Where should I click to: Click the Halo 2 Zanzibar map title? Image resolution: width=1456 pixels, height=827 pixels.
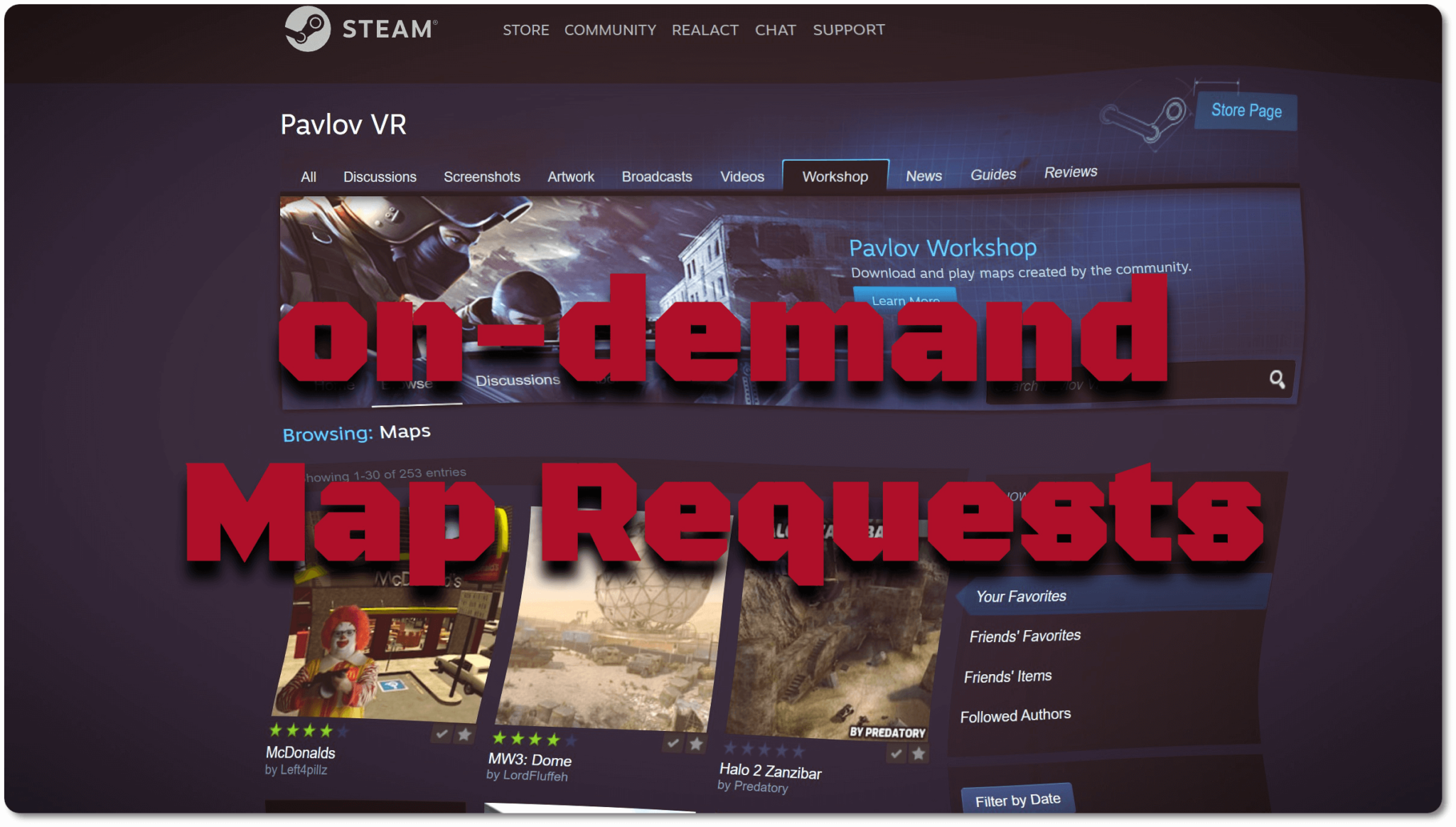click(770, 771)
